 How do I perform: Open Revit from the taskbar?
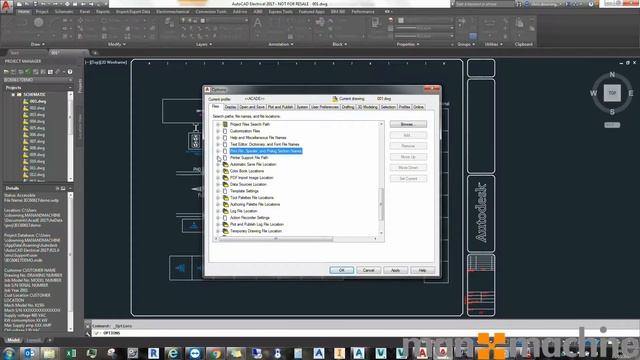[153, 353]
